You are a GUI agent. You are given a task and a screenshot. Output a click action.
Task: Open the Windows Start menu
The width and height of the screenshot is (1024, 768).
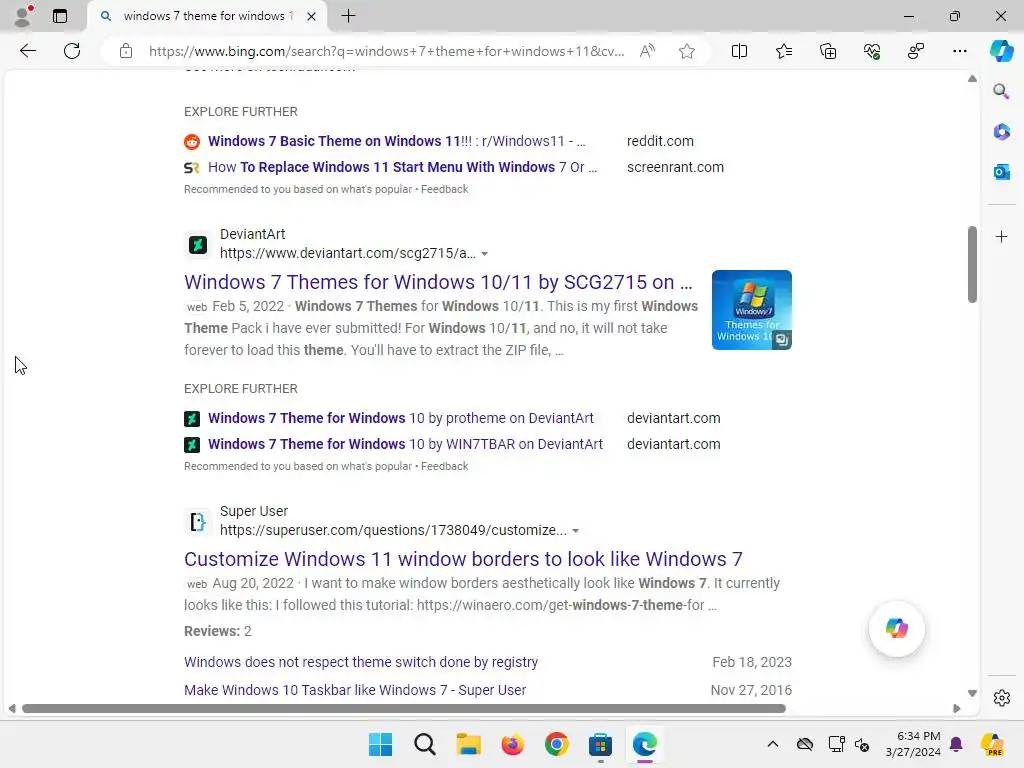pyautogui.click(x=380, y=744)
